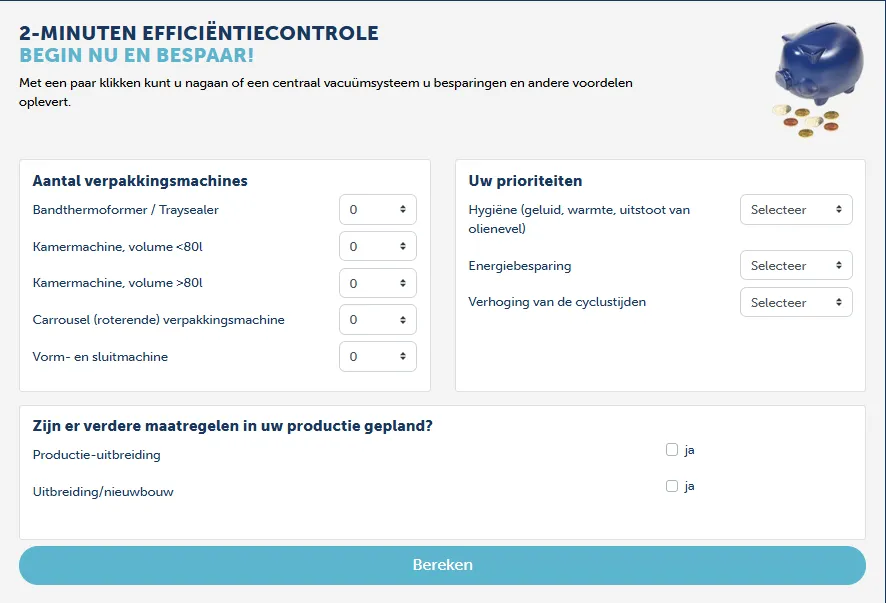Click the 'ja' label next to Productie-uitbreiding
This screenshot has height=603, width=886.
[689, 450]
